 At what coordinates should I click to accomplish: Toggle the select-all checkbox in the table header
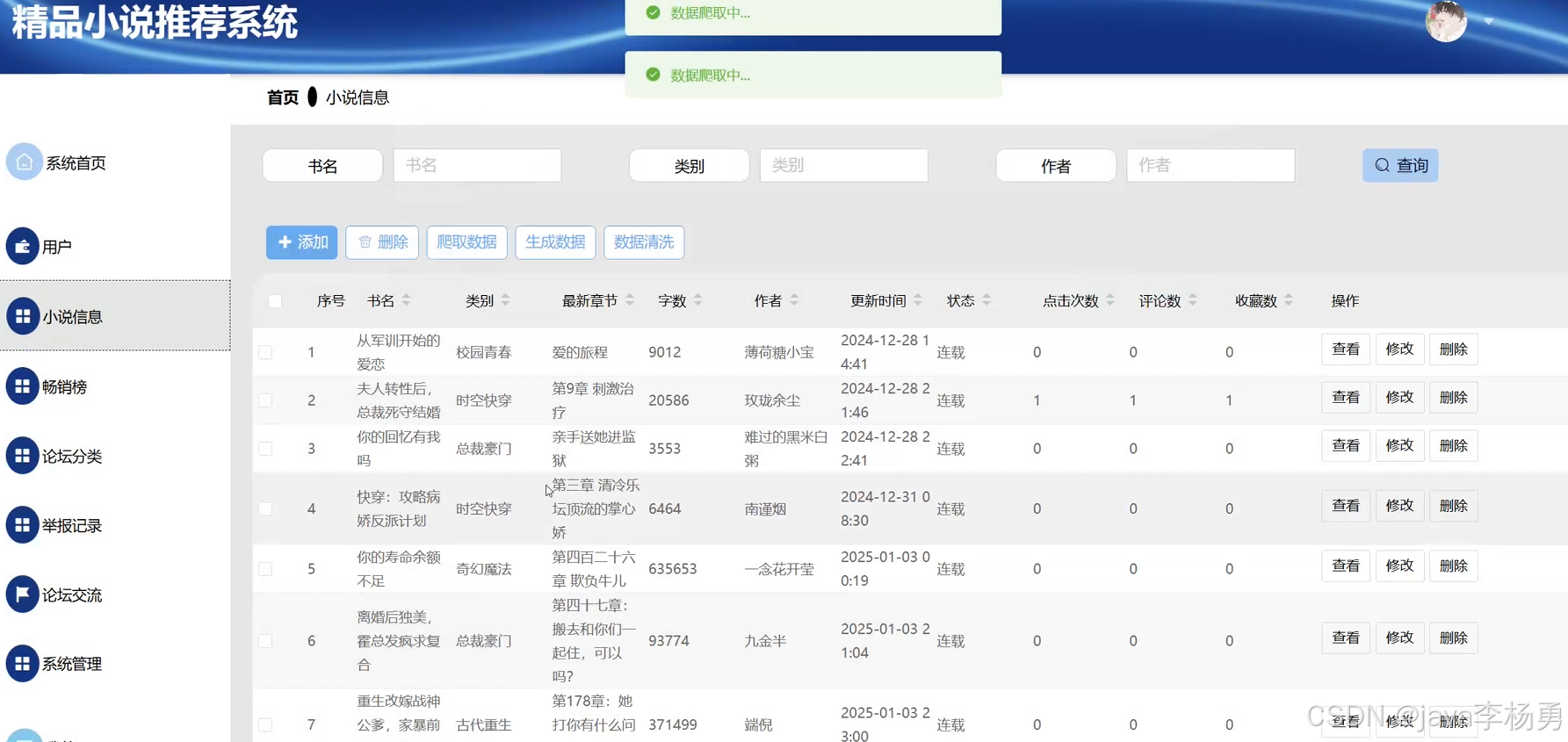click(275, 301)
